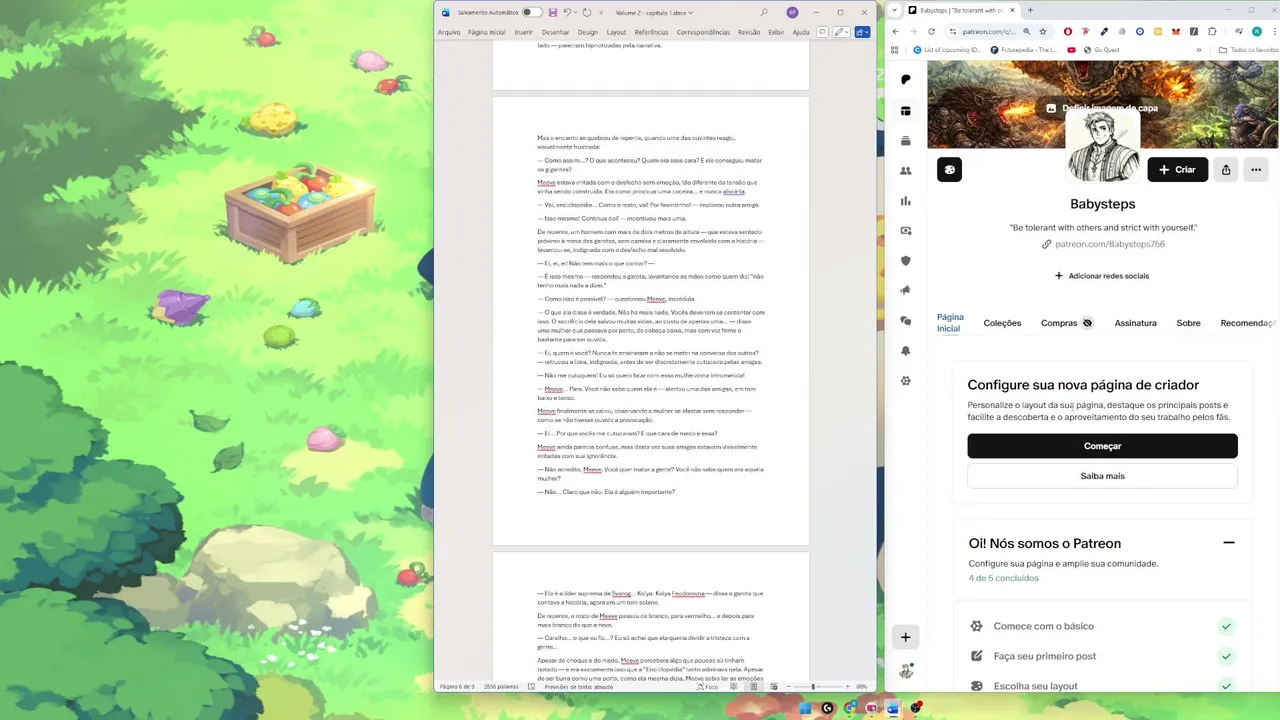1280x720 pixels.
Task: Open the Inserir ribbon tab
Action: pyautogui.click(x=524, y=32)
